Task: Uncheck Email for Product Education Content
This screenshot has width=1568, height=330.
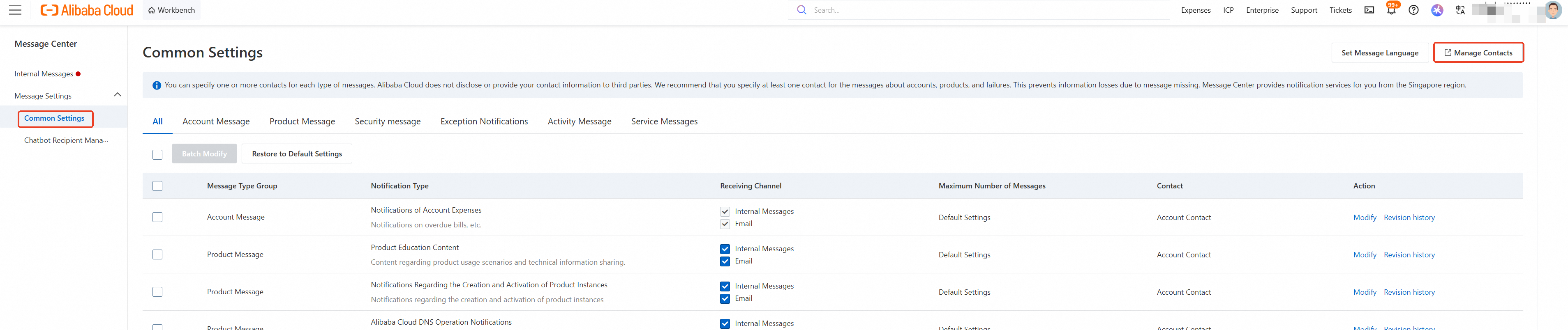Action: tap(725, 261)
